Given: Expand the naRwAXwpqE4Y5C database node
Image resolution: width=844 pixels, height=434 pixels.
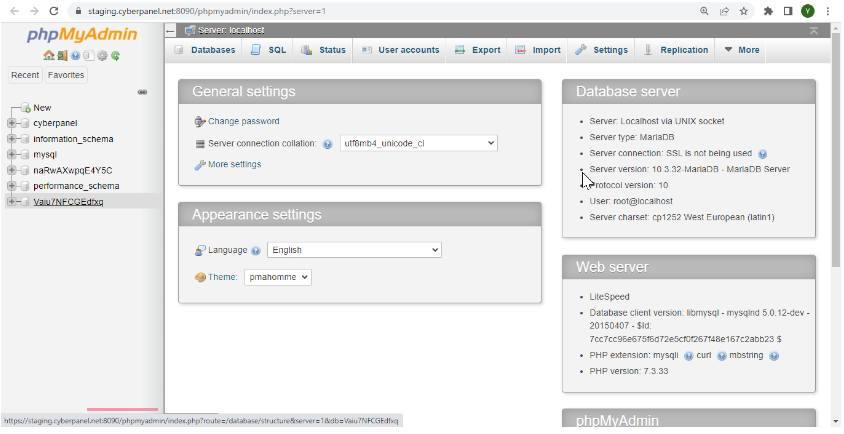Looking at the screenshot, I should pos(11,171).
